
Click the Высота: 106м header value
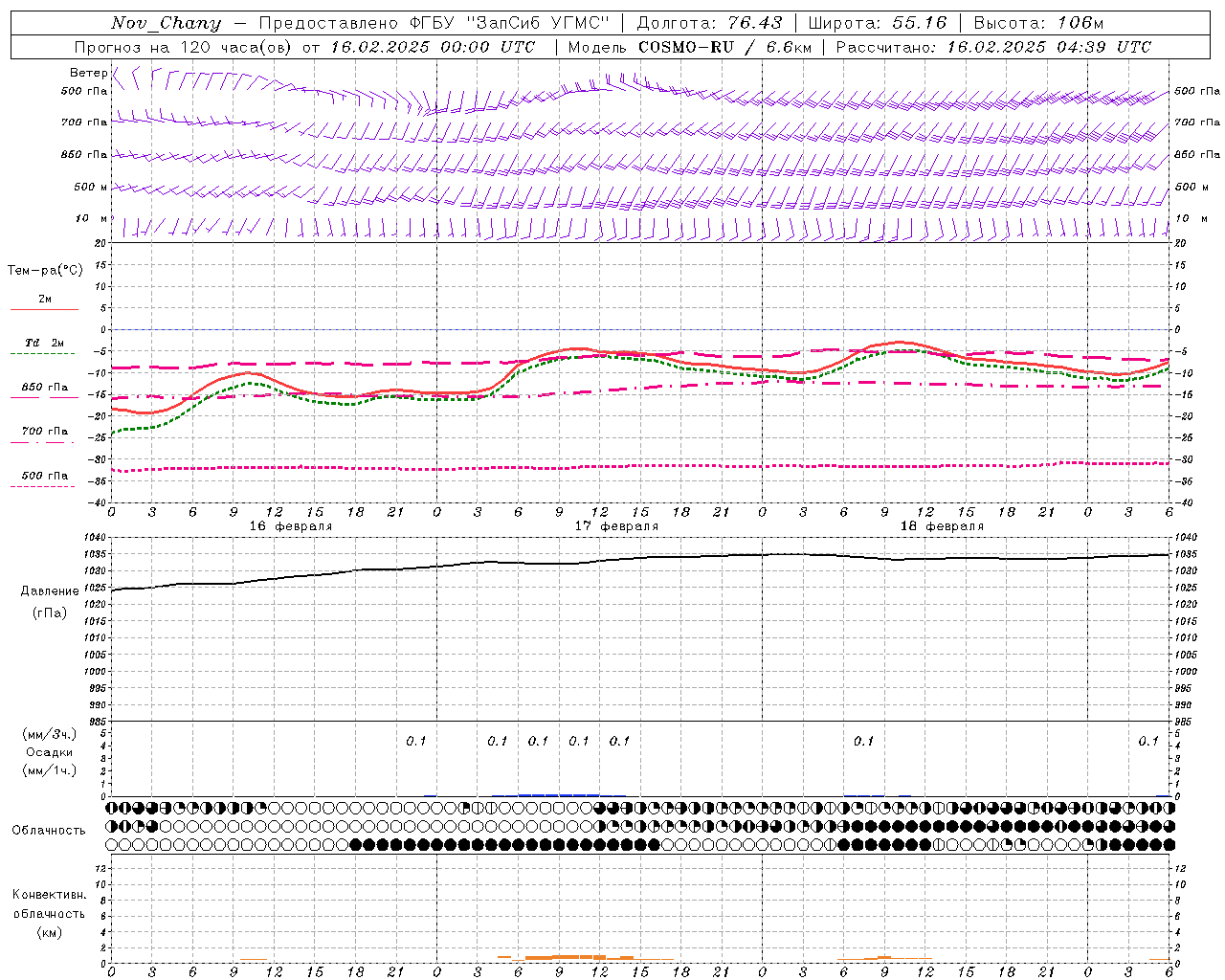(x=1038, y=23)
